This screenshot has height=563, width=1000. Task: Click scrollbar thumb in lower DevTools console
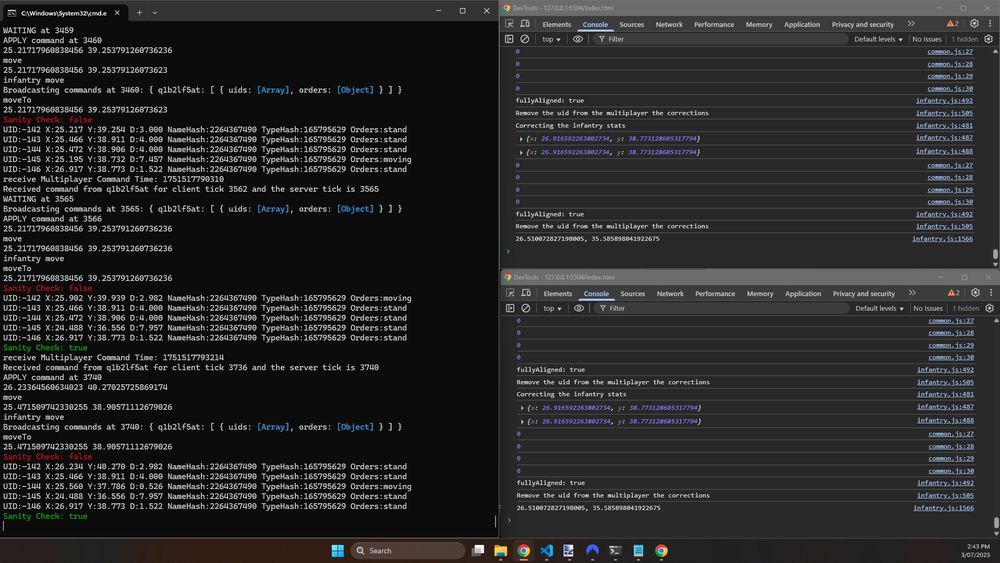coord(996,523)
